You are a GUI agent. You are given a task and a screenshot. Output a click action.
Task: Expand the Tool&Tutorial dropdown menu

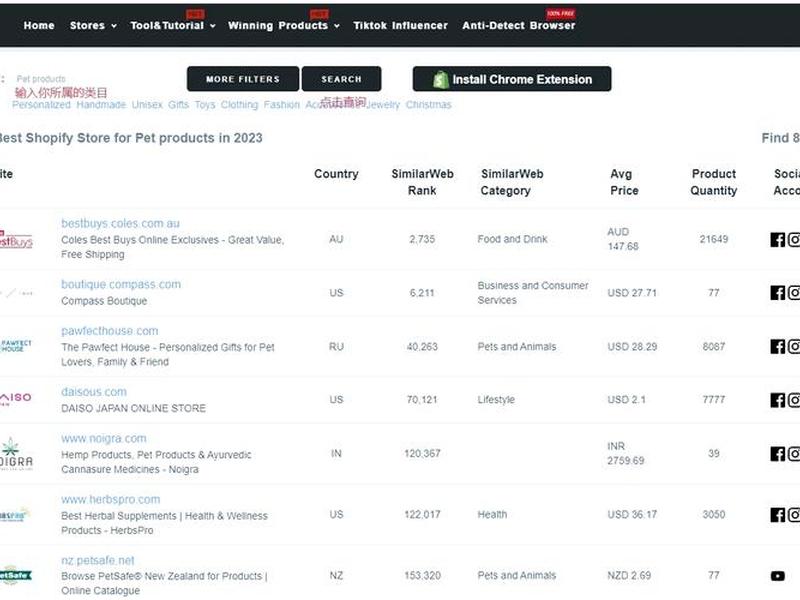[172, 26]
